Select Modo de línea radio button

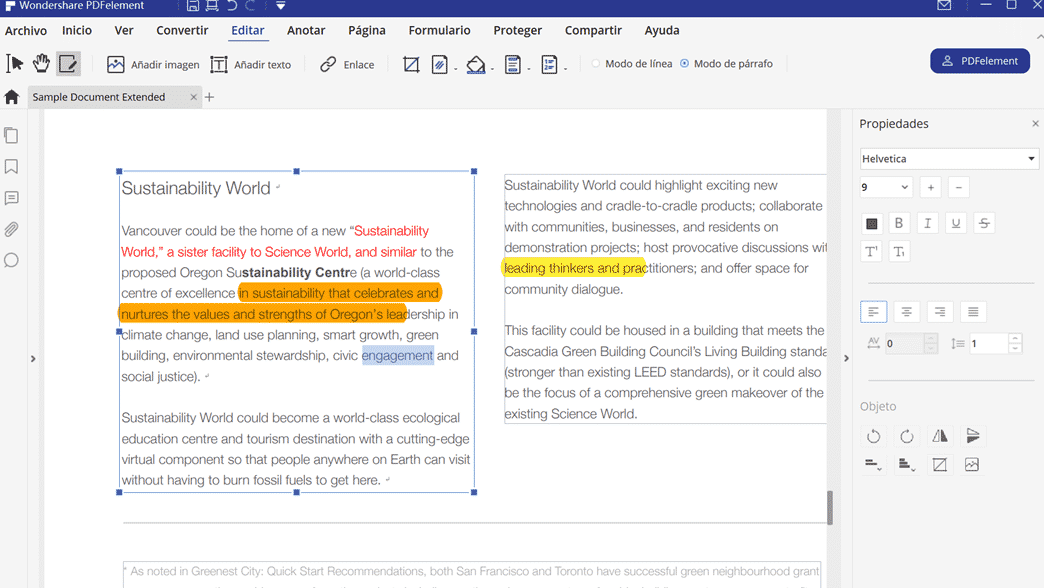596,64
